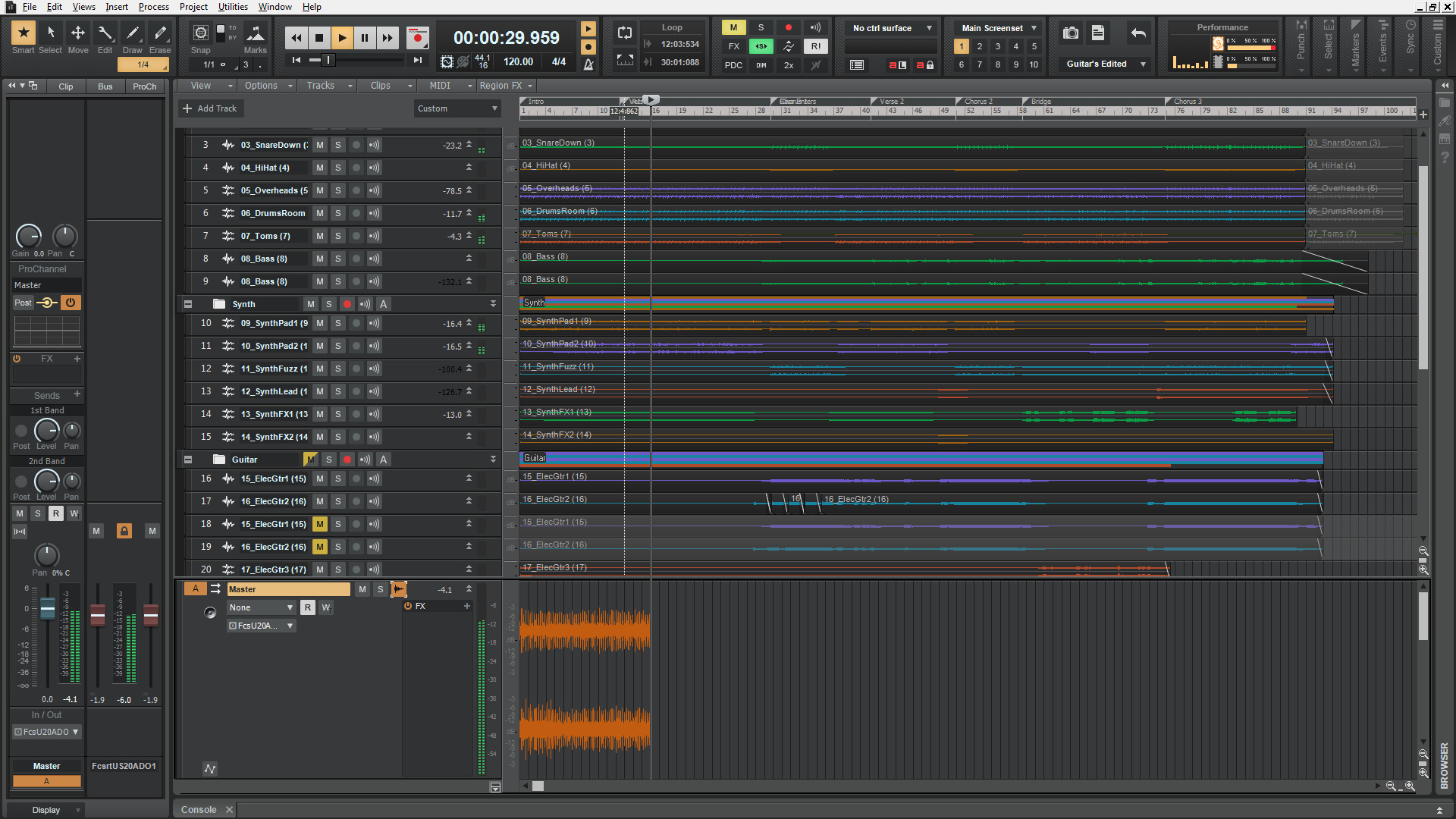The width and height of the screenshot is (1456, 819).
Task: Switch to the Console tab at the bottom
Action: [x=198, y=809]
